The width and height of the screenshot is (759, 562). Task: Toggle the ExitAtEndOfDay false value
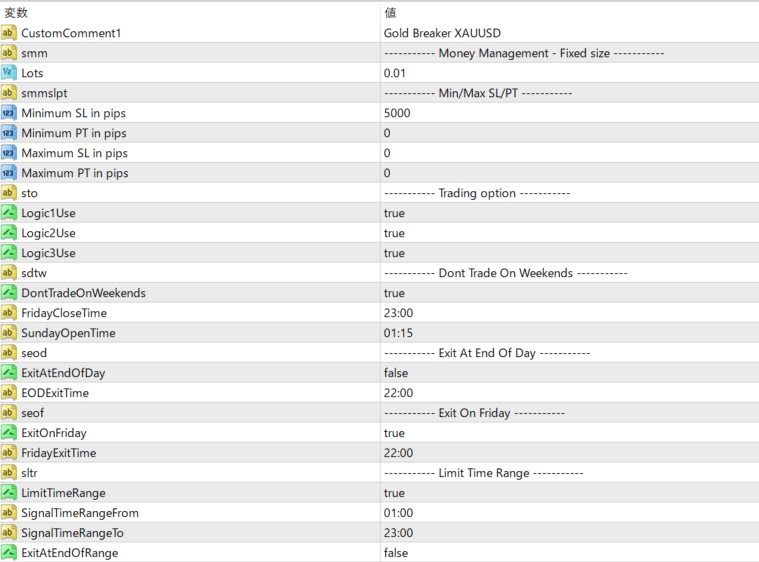396,373
